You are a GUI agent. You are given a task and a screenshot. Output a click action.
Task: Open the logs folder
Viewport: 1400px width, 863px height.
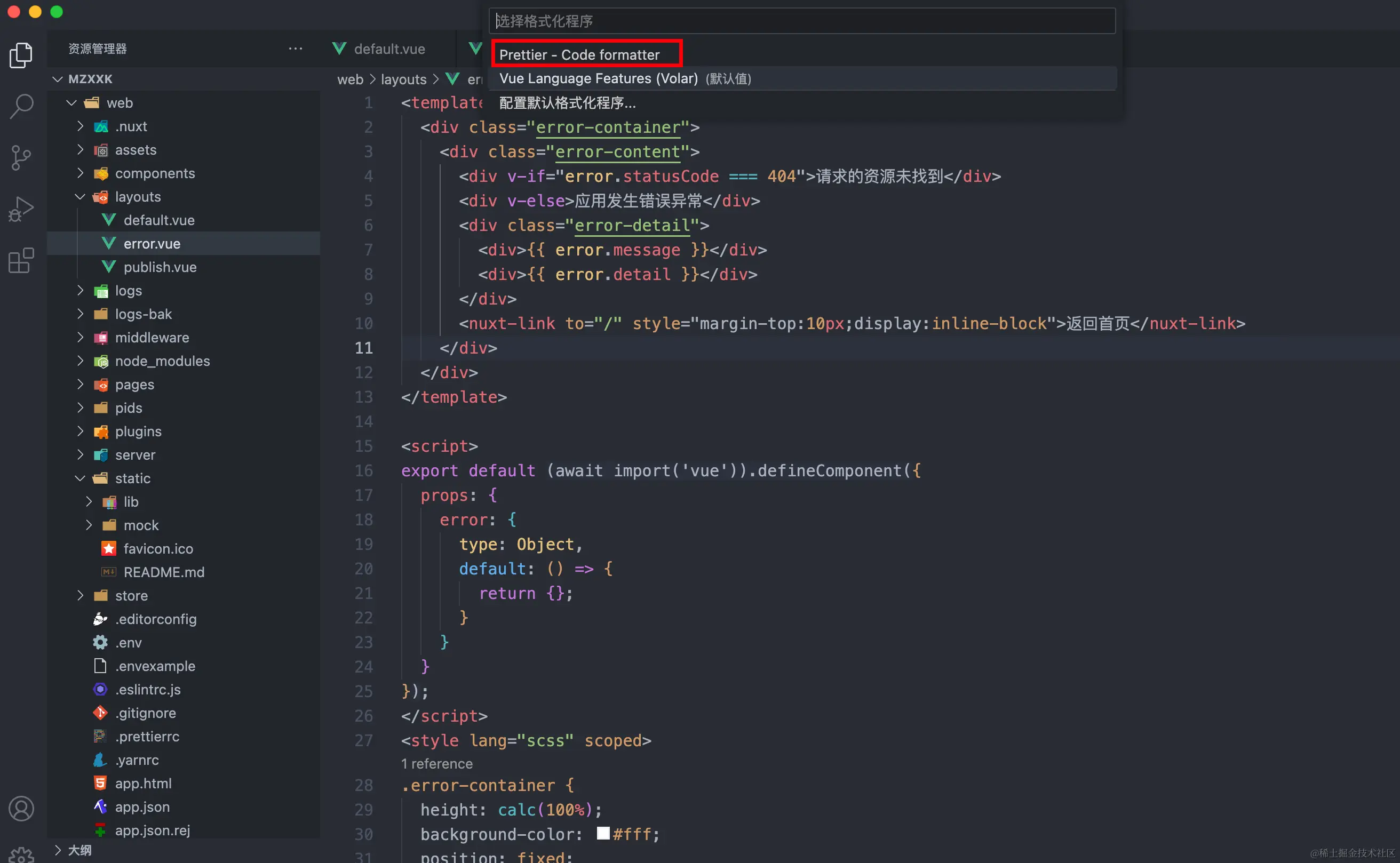[184, 291]
